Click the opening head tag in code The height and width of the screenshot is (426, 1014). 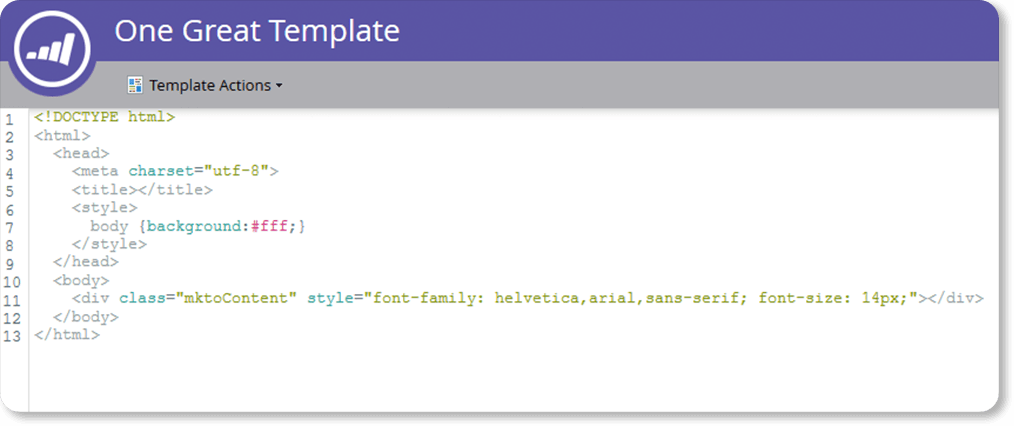[80, 154]
